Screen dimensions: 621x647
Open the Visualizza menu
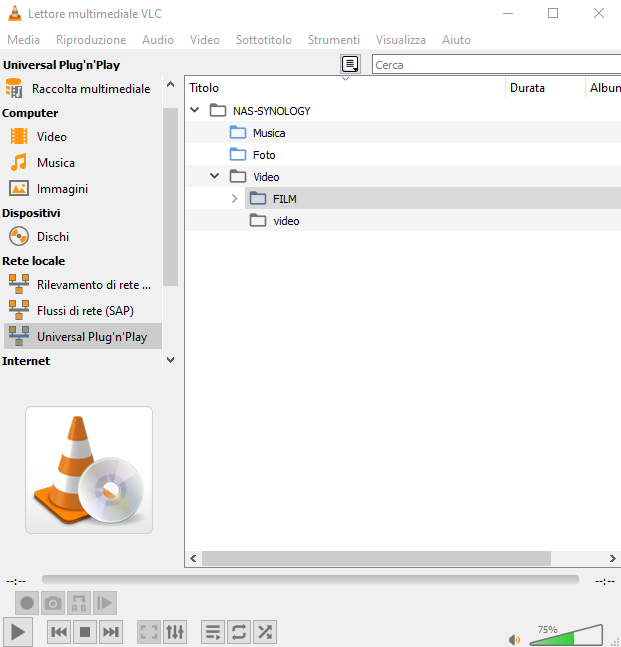click(401, 40)
